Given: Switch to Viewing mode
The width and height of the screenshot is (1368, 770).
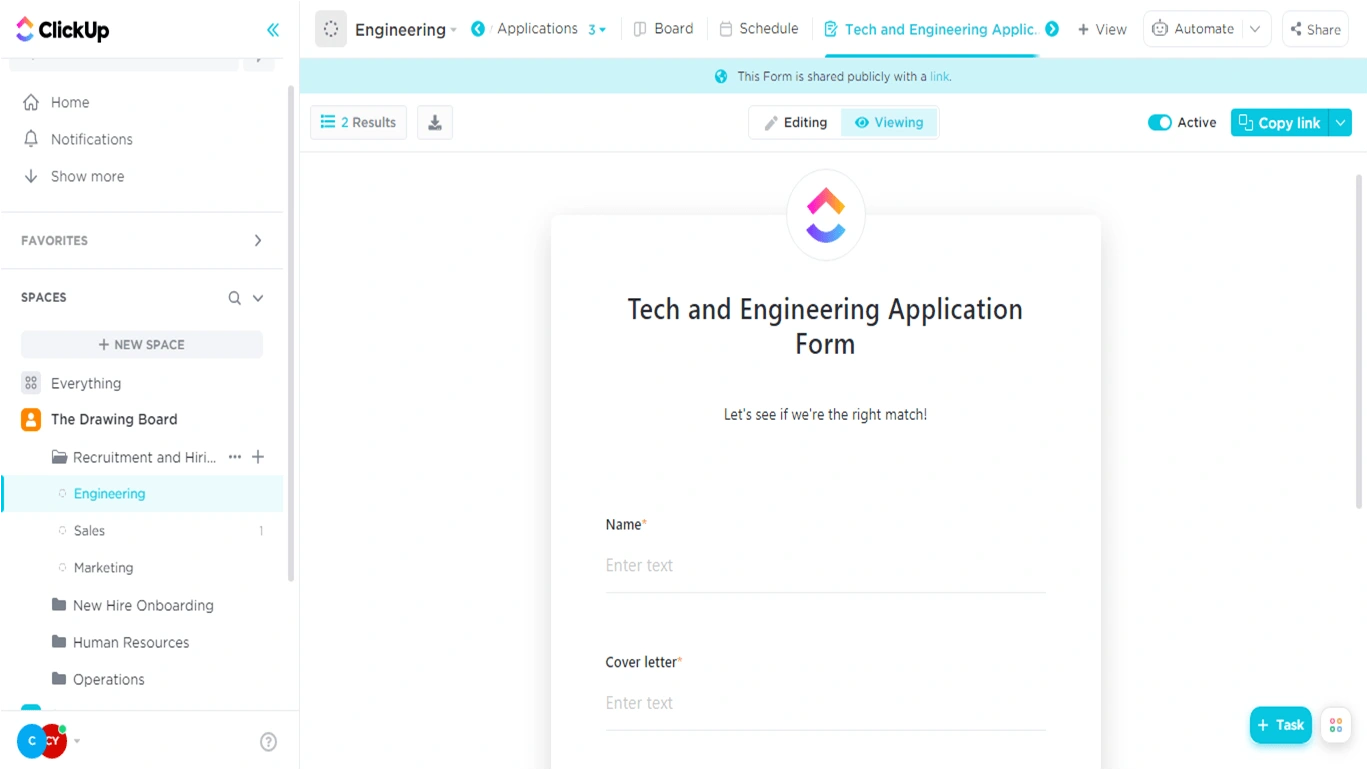Looking at the screenshot, I should pyautogui.click(x=889, y=123).
